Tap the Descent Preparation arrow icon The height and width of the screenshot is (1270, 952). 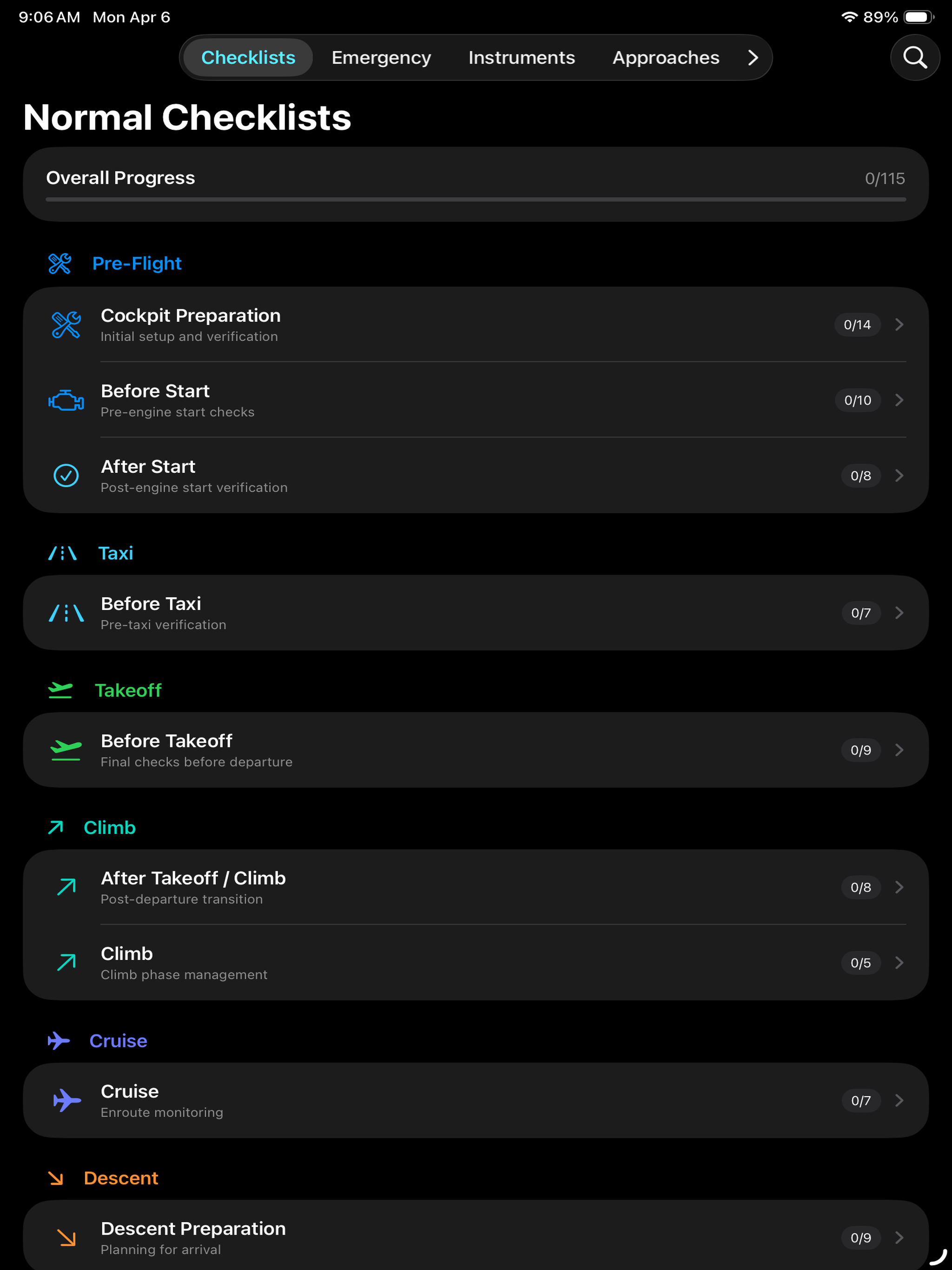(66, 1237)
